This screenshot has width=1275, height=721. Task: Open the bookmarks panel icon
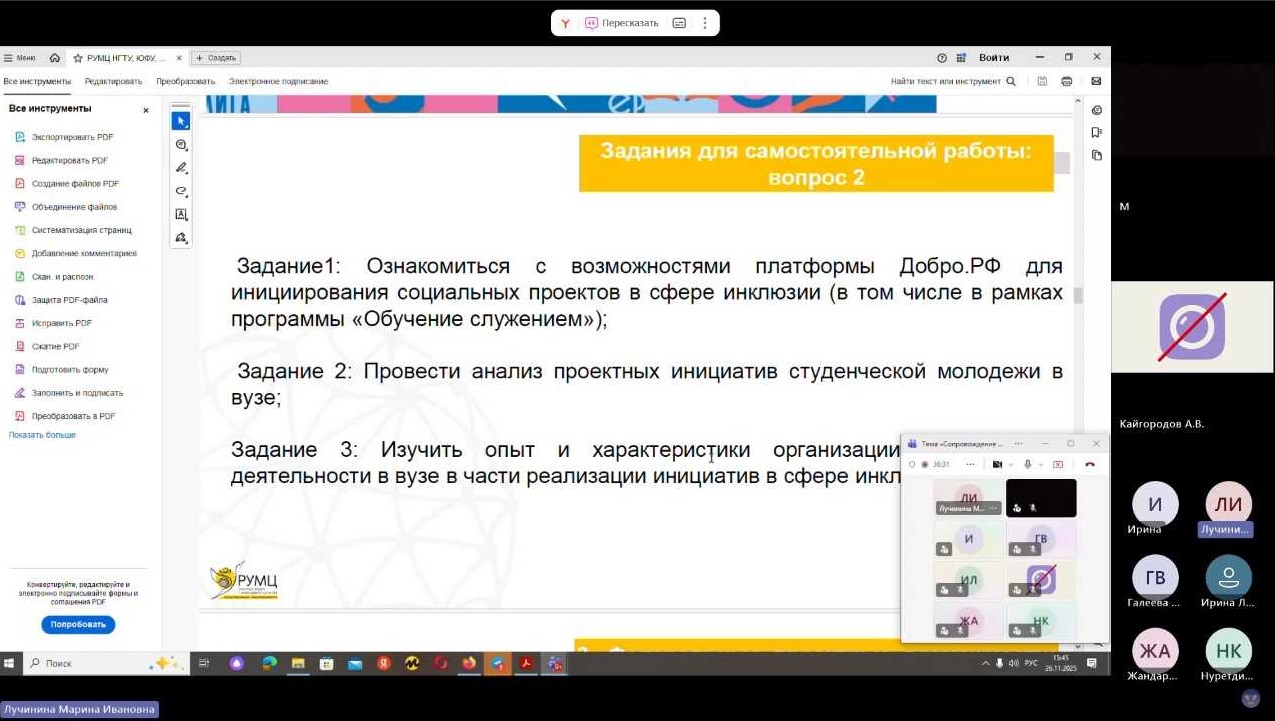point(1097,132)
